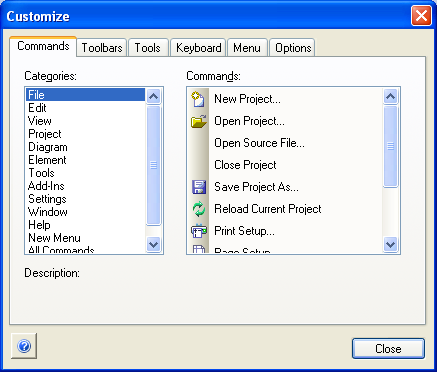
Task: Click the Page Setup icon at list bottom
Action: coord(199,249)
